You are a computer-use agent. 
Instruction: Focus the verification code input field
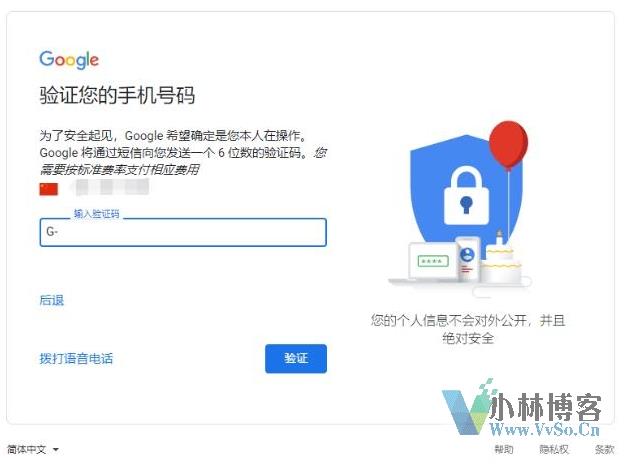coord(183,232)
